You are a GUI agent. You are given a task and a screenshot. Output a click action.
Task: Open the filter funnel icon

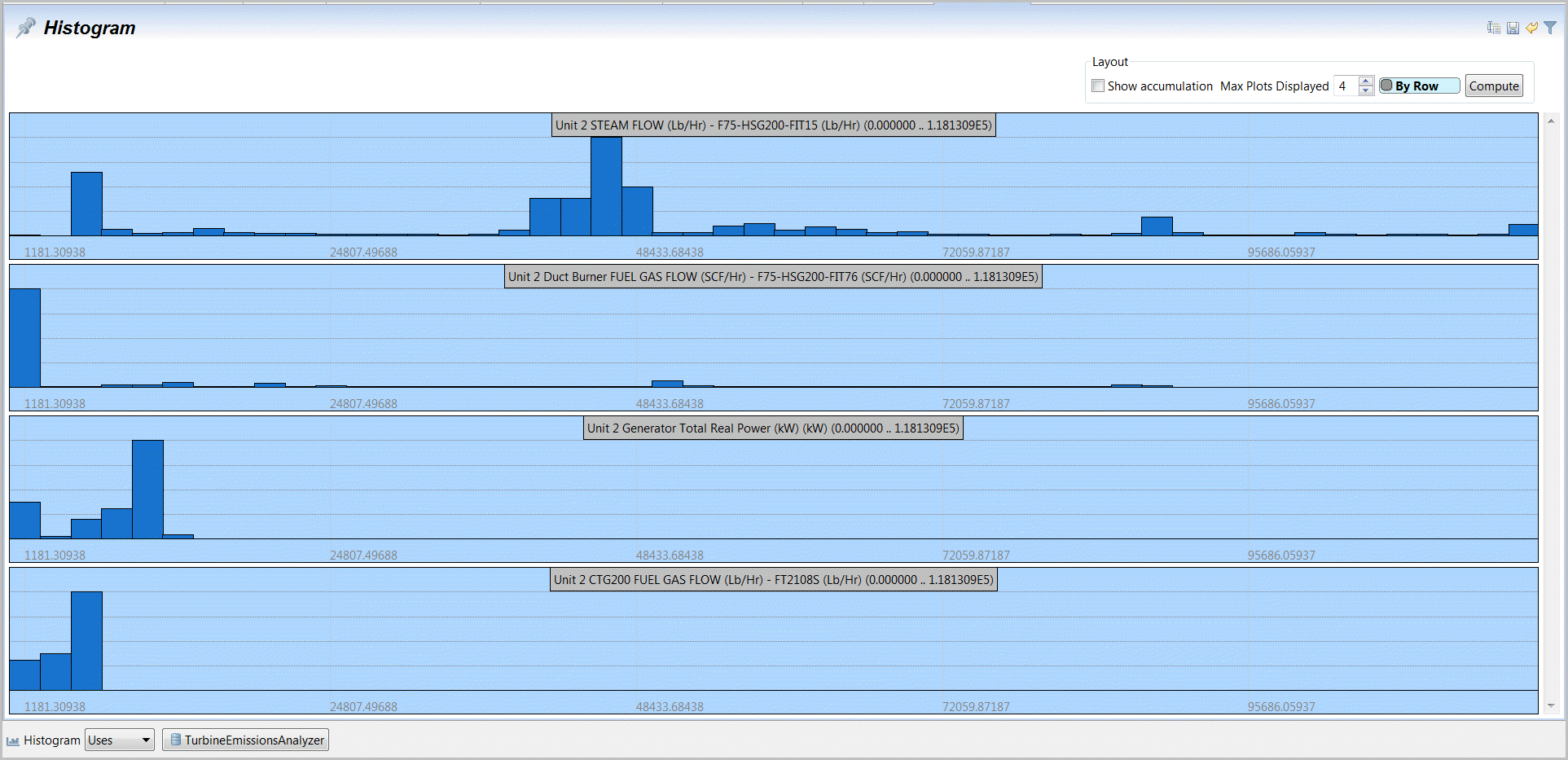tap(1550, 28)
